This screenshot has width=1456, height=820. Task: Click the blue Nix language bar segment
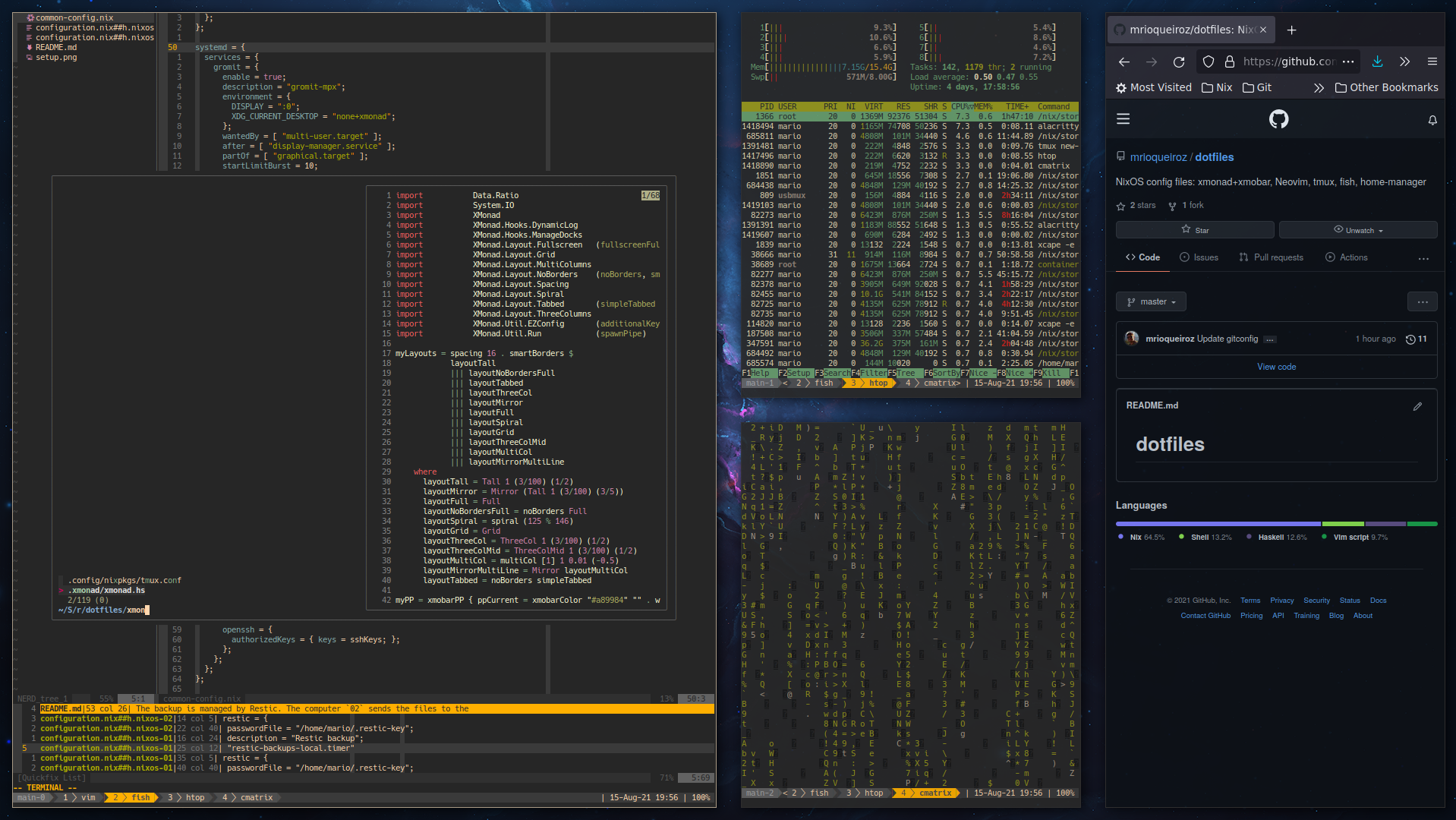(1218, 525)
